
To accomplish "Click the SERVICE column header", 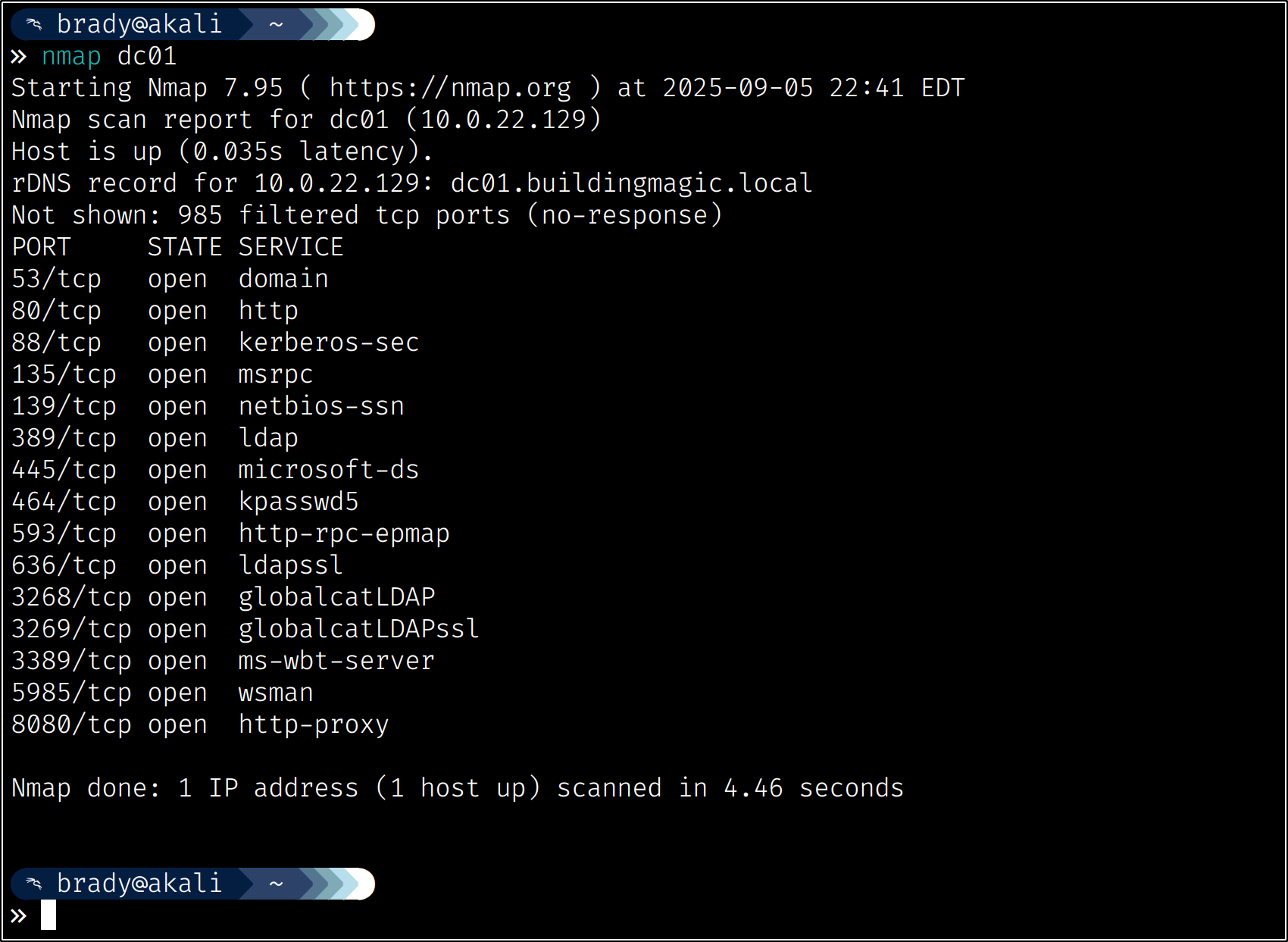I will point(291,247).
